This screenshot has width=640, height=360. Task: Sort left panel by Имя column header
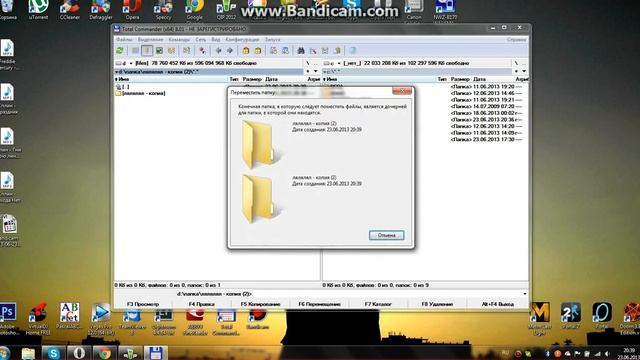coord(171,79)
